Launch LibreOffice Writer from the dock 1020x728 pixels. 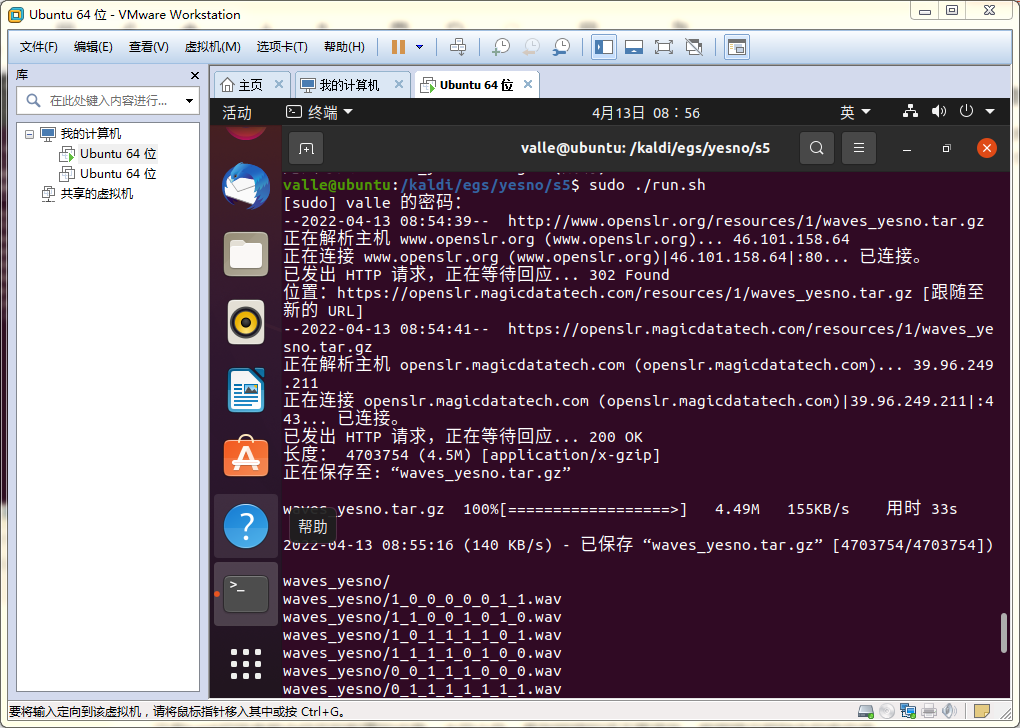pyautogui.click(x=246, y=390)
